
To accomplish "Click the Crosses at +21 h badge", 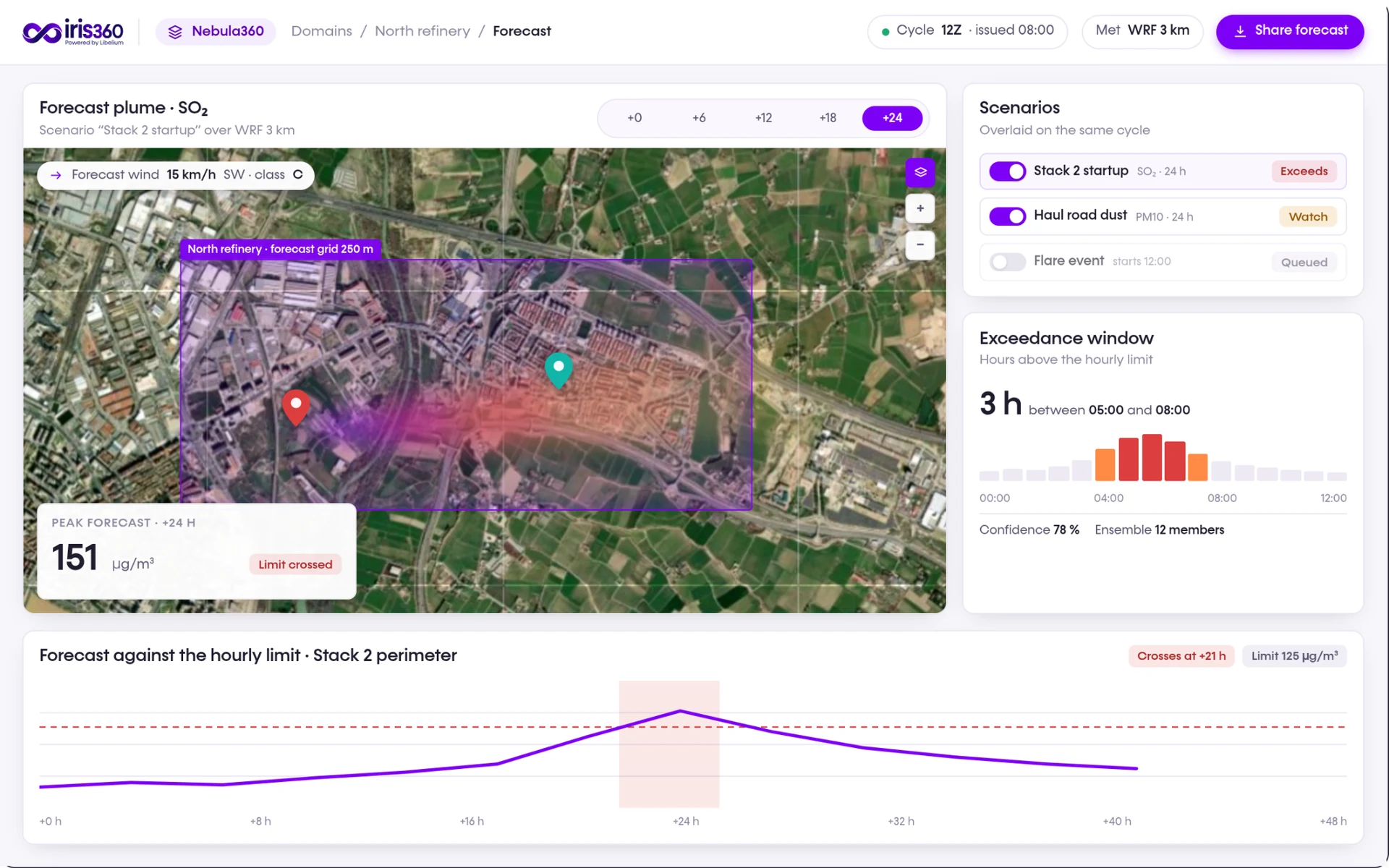I will point(1181,656).
